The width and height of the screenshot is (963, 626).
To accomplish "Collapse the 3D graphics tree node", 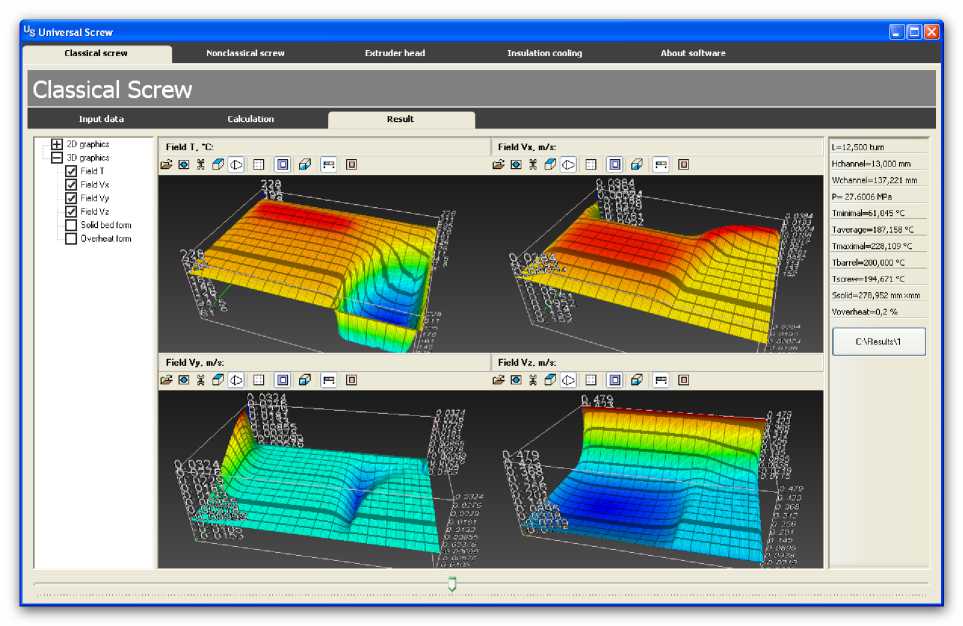I will [x=57, y=158].
